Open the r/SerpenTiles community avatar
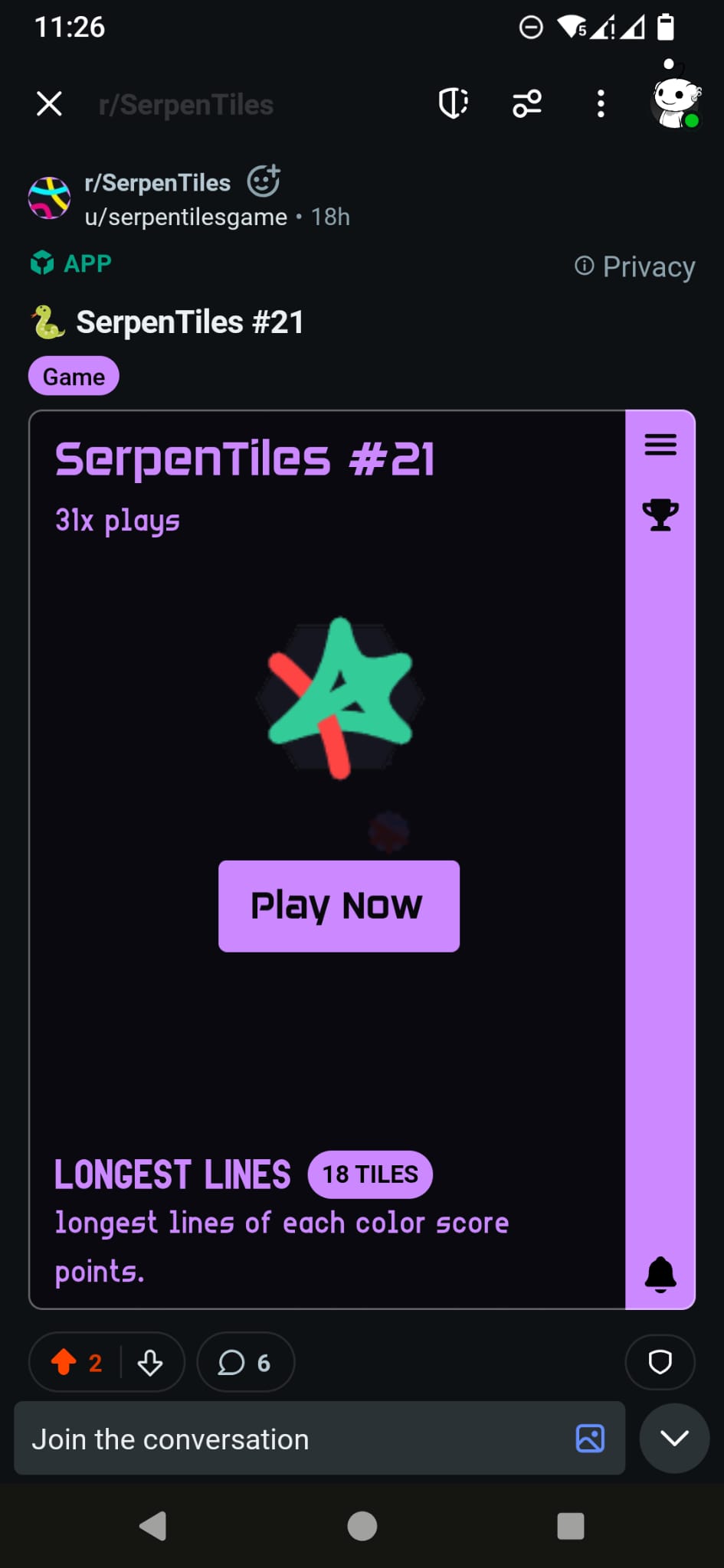Viewport: 724px width, 1568px height. pos(49,198)
